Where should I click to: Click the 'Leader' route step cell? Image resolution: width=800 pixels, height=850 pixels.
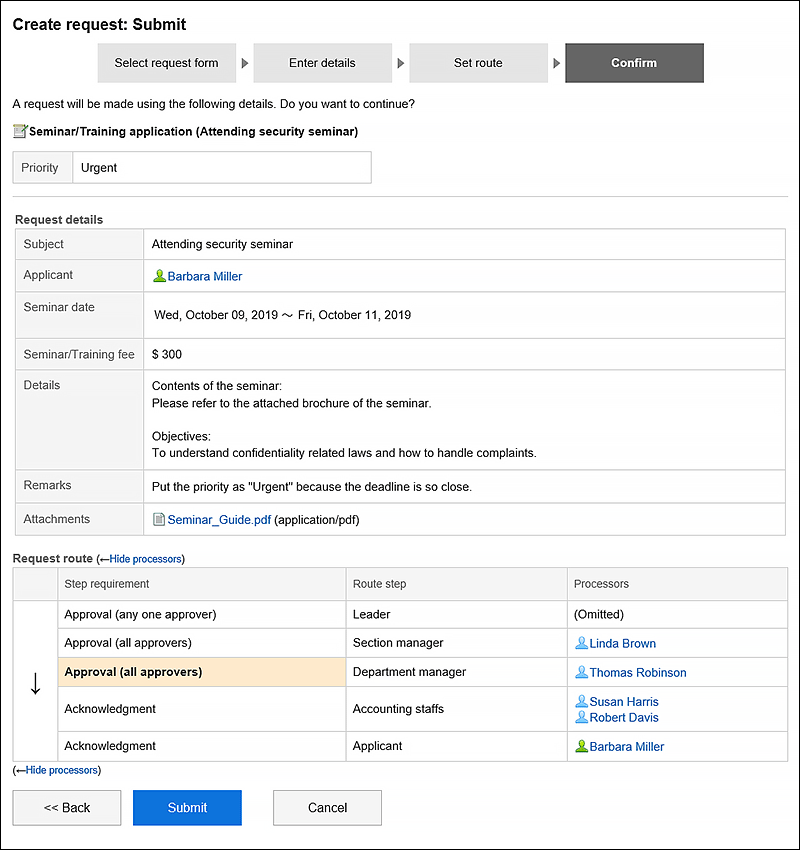[456, 614]
